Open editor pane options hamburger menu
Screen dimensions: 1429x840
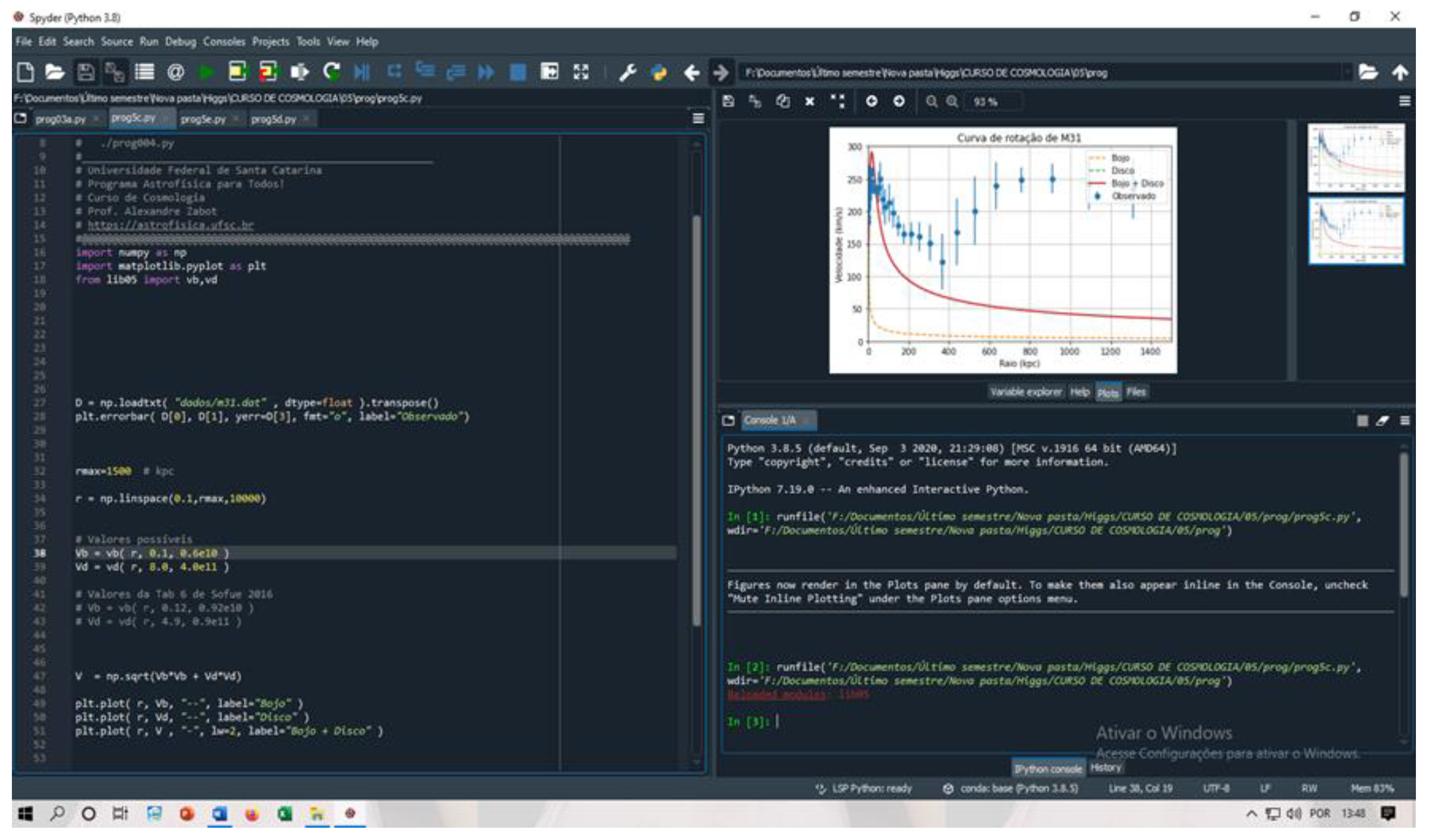point(698,119)
